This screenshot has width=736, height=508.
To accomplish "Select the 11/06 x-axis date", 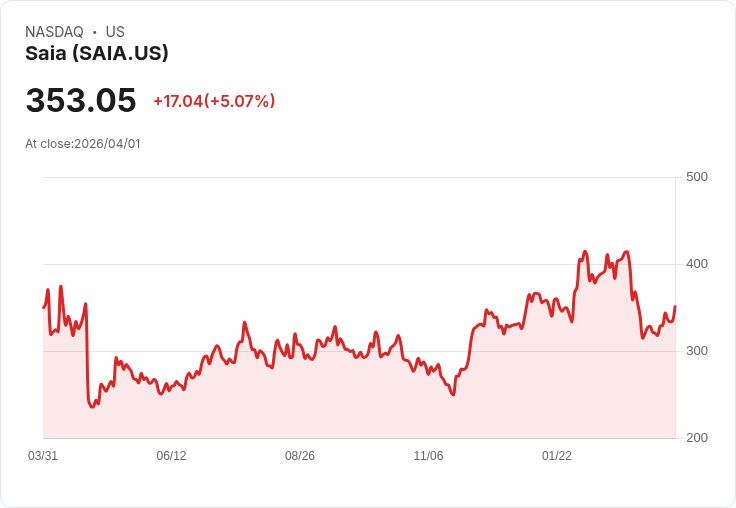I will (428, 456).
